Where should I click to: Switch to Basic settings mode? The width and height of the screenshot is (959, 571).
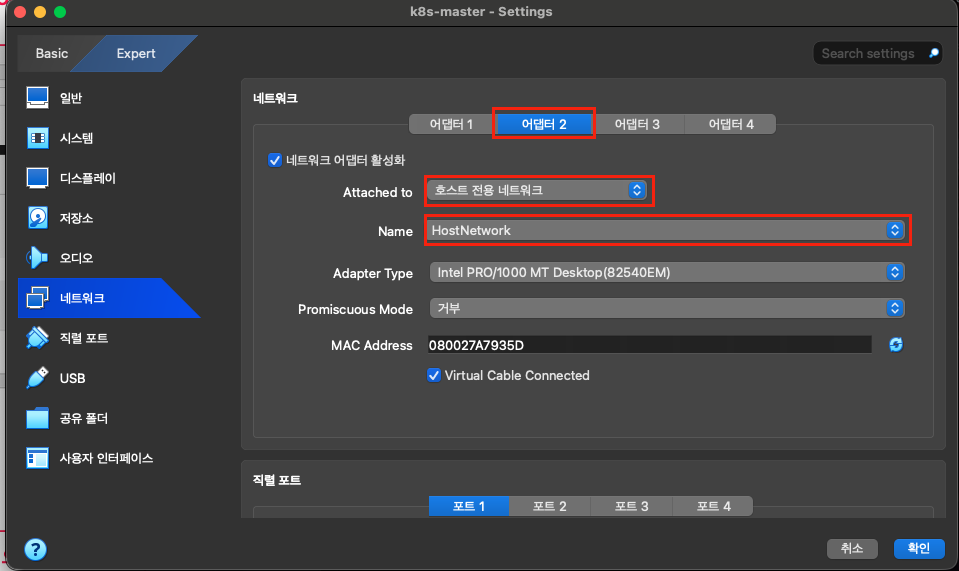pos(51,53)
